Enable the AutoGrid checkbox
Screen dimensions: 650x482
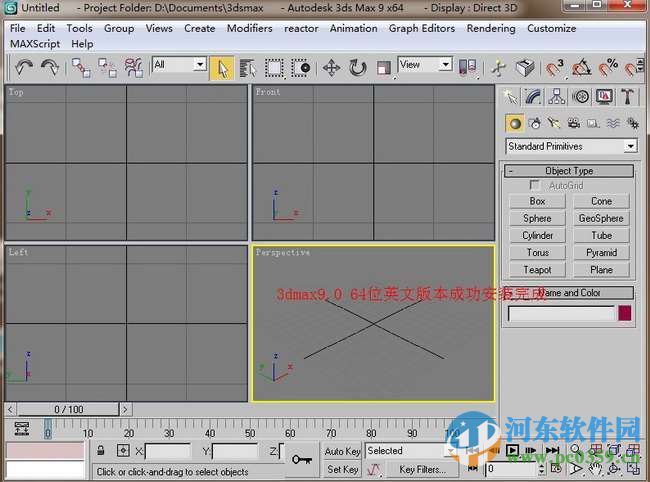click(535, 185)
